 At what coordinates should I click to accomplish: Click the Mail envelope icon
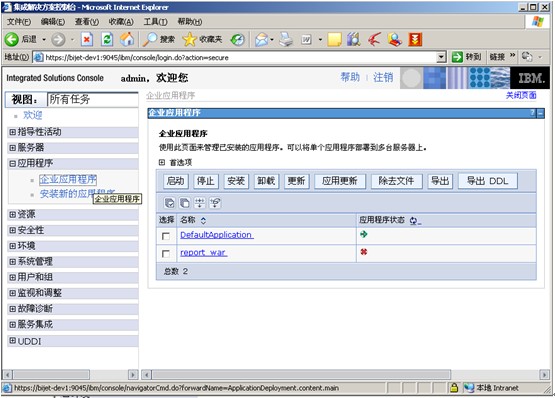pyautogui.click(x=262, y=39)
